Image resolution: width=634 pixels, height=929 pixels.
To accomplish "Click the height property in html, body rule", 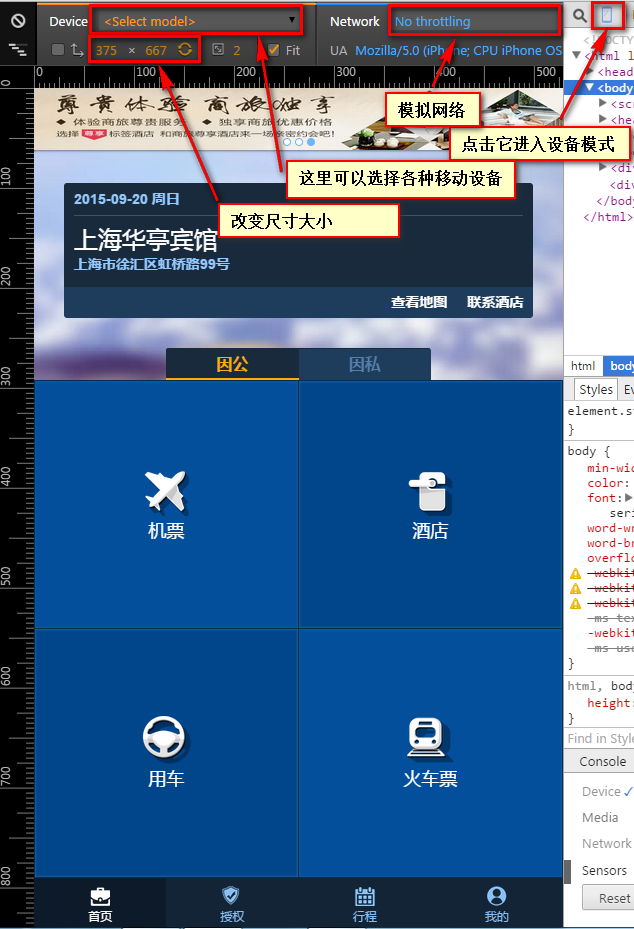I will click(x=610, y=703).
